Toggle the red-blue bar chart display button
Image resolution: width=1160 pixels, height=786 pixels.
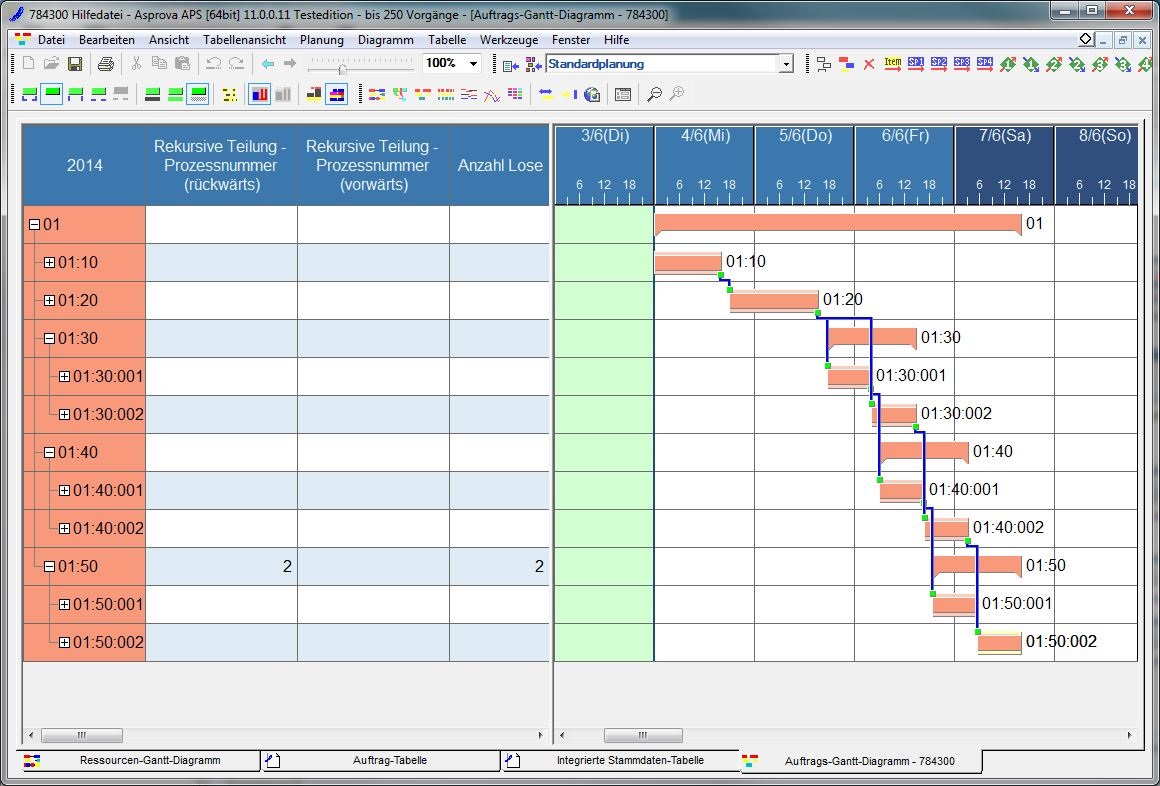pyautogui.click(x=259, y=94)
